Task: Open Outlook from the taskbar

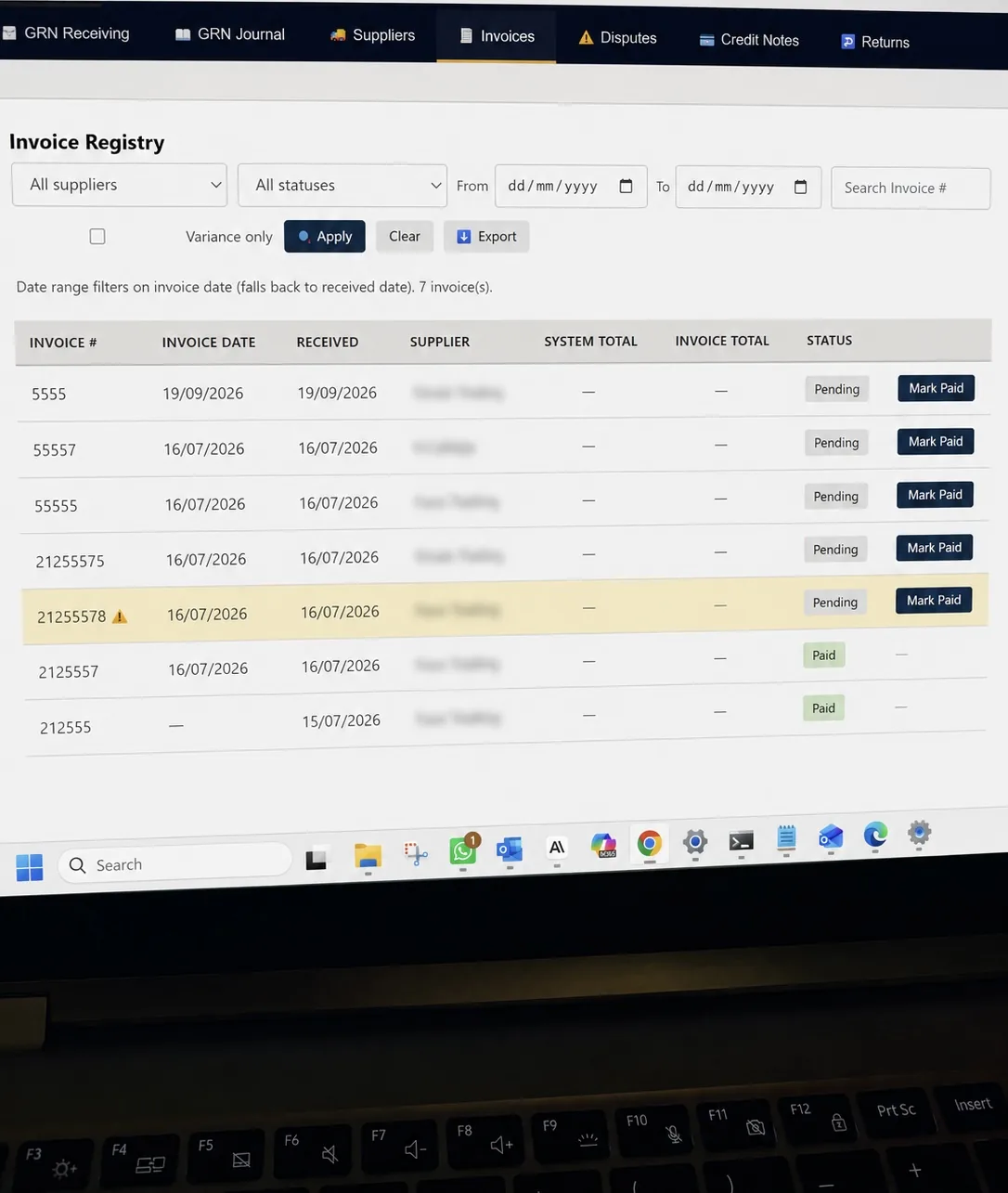Action: (x=510, y=849)
